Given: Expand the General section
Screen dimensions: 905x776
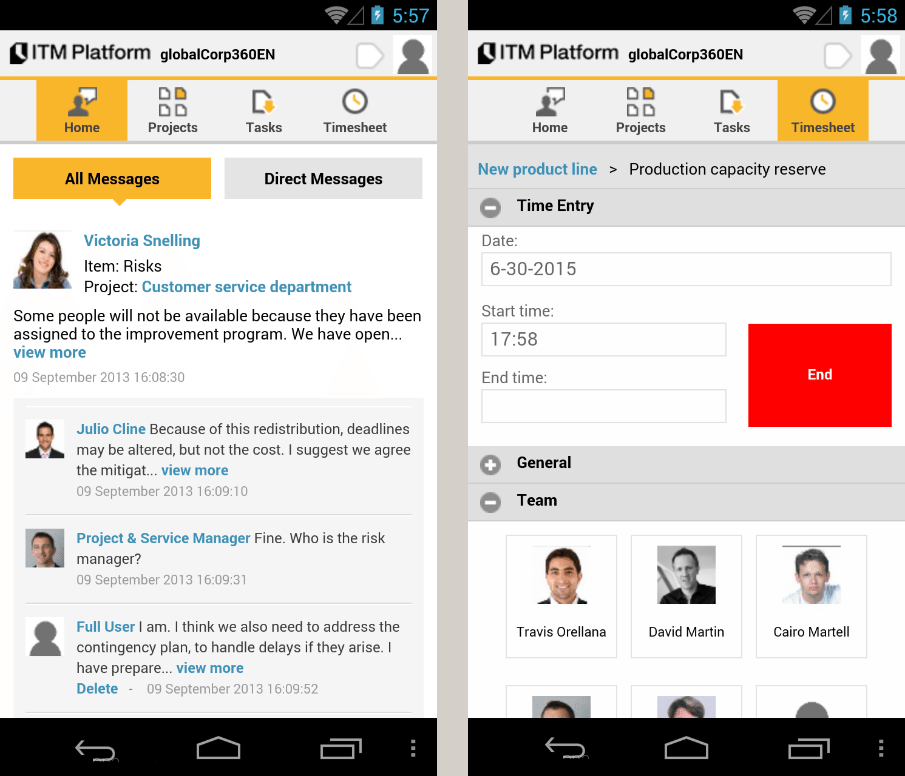Looking at the screenshot, I should click(x=491, y=465).
